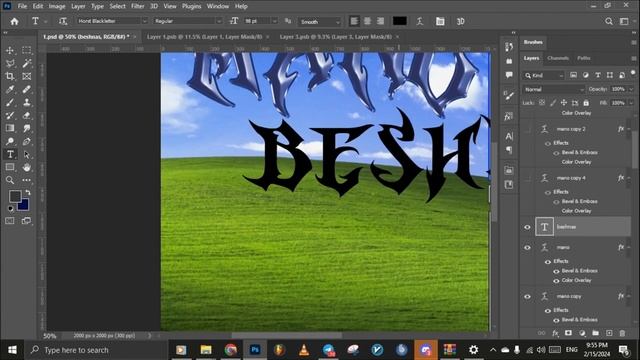Select the Path Selection tool
Image resolution: width=640 pixels, height=360 pixels.
[x=27, y=154]
